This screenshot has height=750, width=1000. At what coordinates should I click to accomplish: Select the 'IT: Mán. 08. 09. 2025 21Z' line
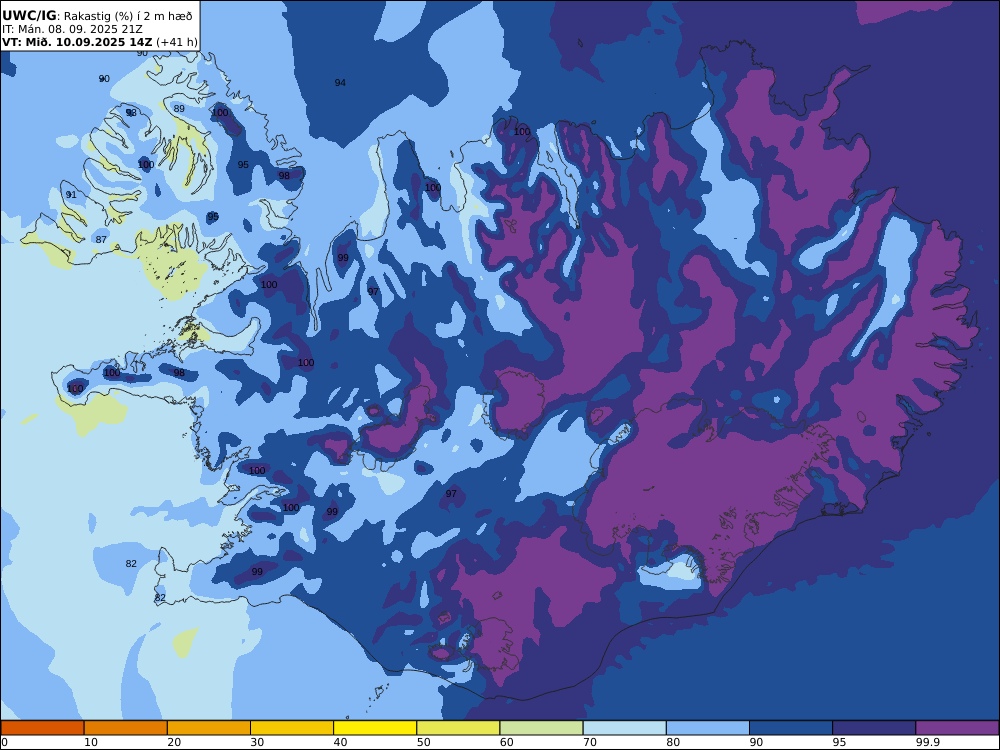pos(72,29)
